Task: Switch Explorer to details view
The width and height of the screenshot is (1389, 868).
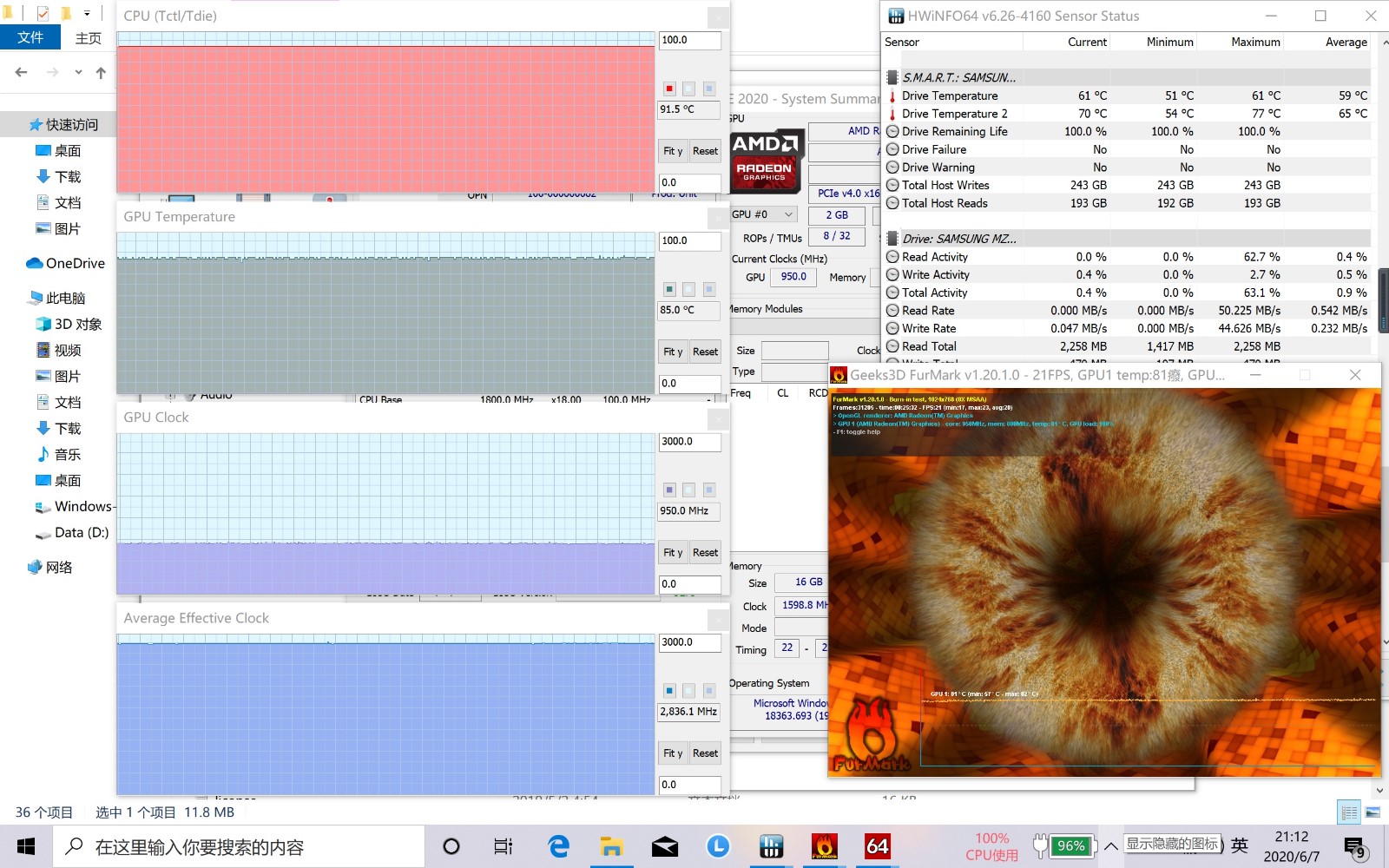Action: click(1349, 812)
